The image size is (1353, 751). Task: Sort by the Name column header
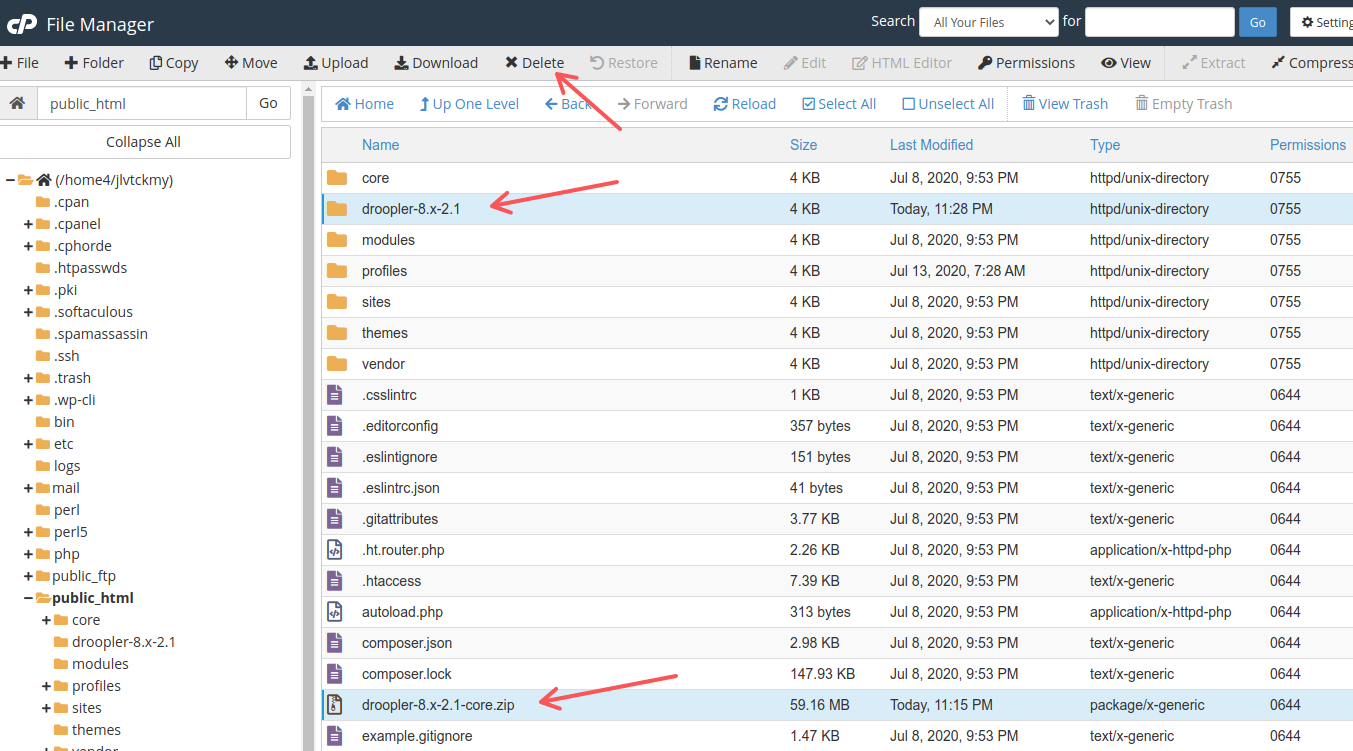point(380,145)
